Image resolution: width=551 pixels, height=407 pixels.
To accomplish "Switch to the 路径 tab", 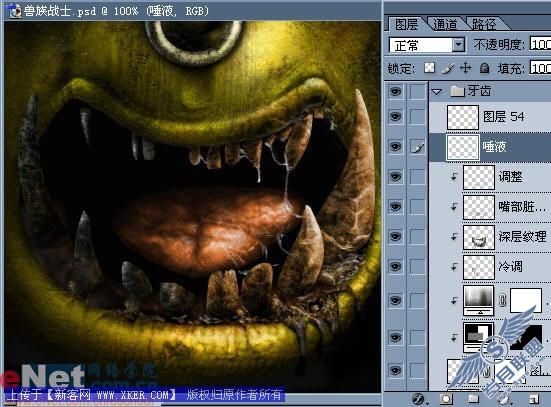I will (x=484, y=24).
